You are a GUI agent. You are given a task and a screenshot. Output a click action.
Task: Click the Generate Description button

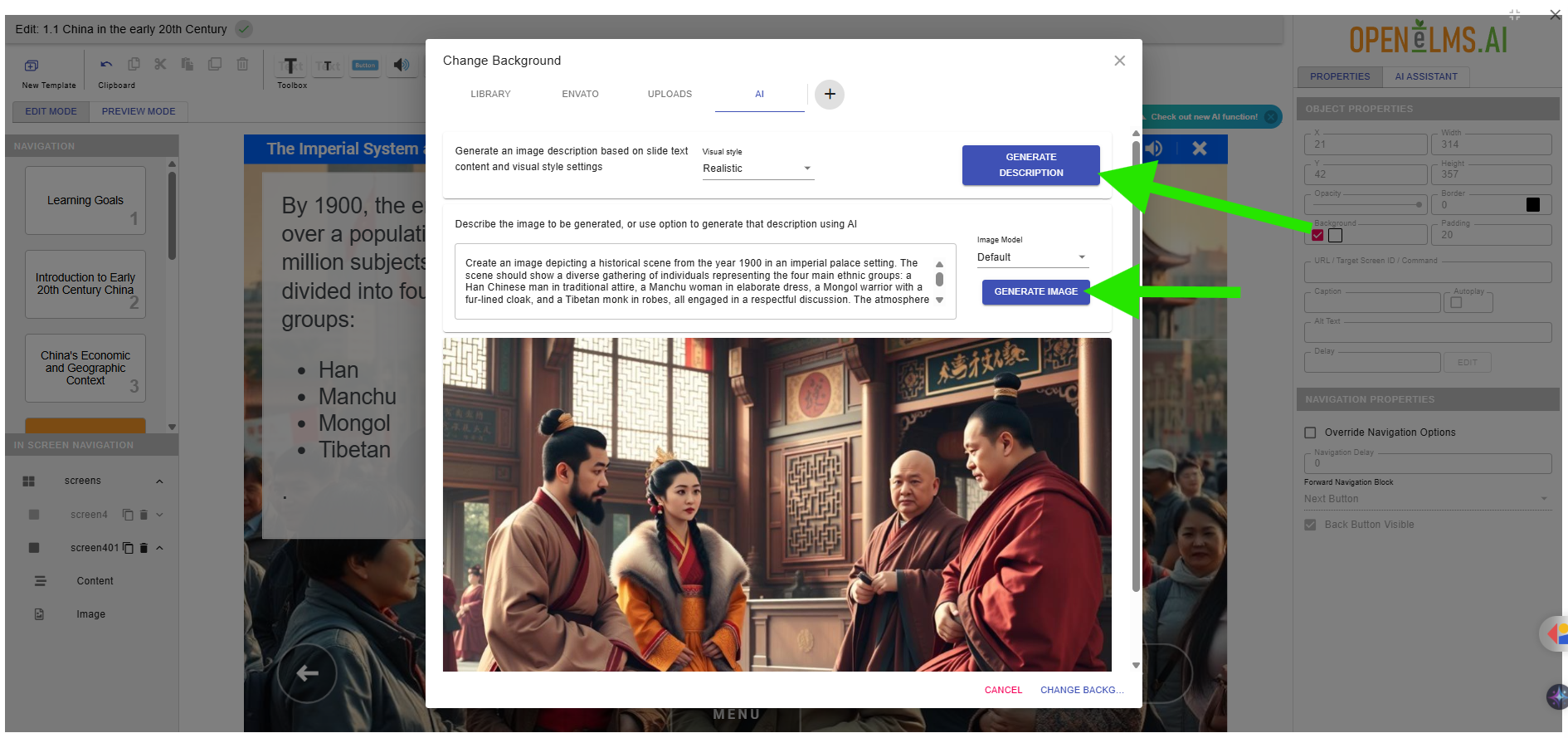[x=1030, y=165]
